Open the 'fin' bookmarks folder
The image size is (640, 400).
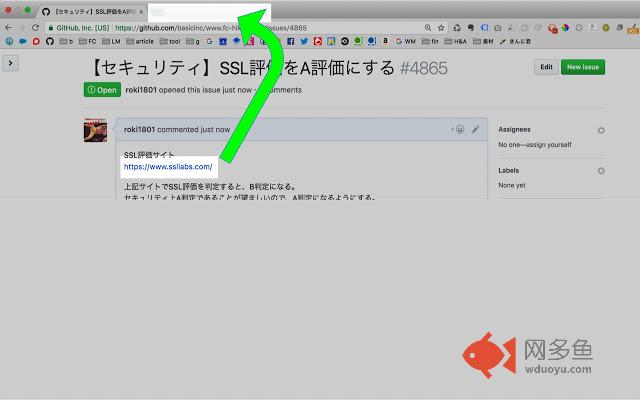pos(430,41)
